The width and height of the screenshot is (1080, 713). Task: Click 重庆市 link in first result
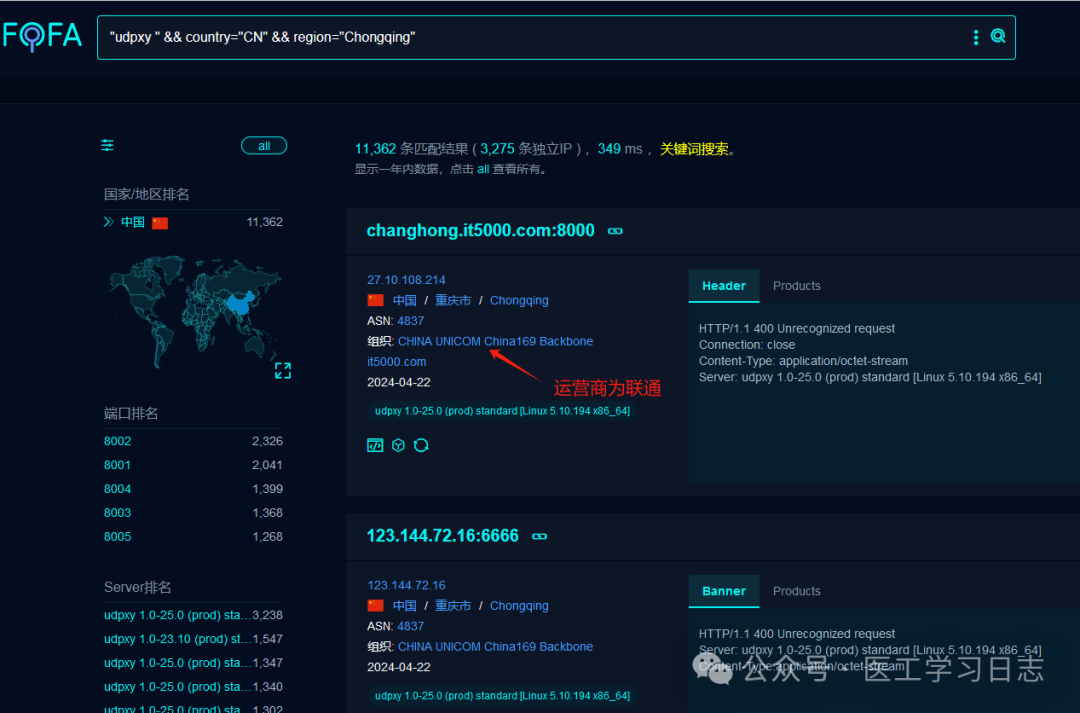pyautogui.click(x=453, y=300)
